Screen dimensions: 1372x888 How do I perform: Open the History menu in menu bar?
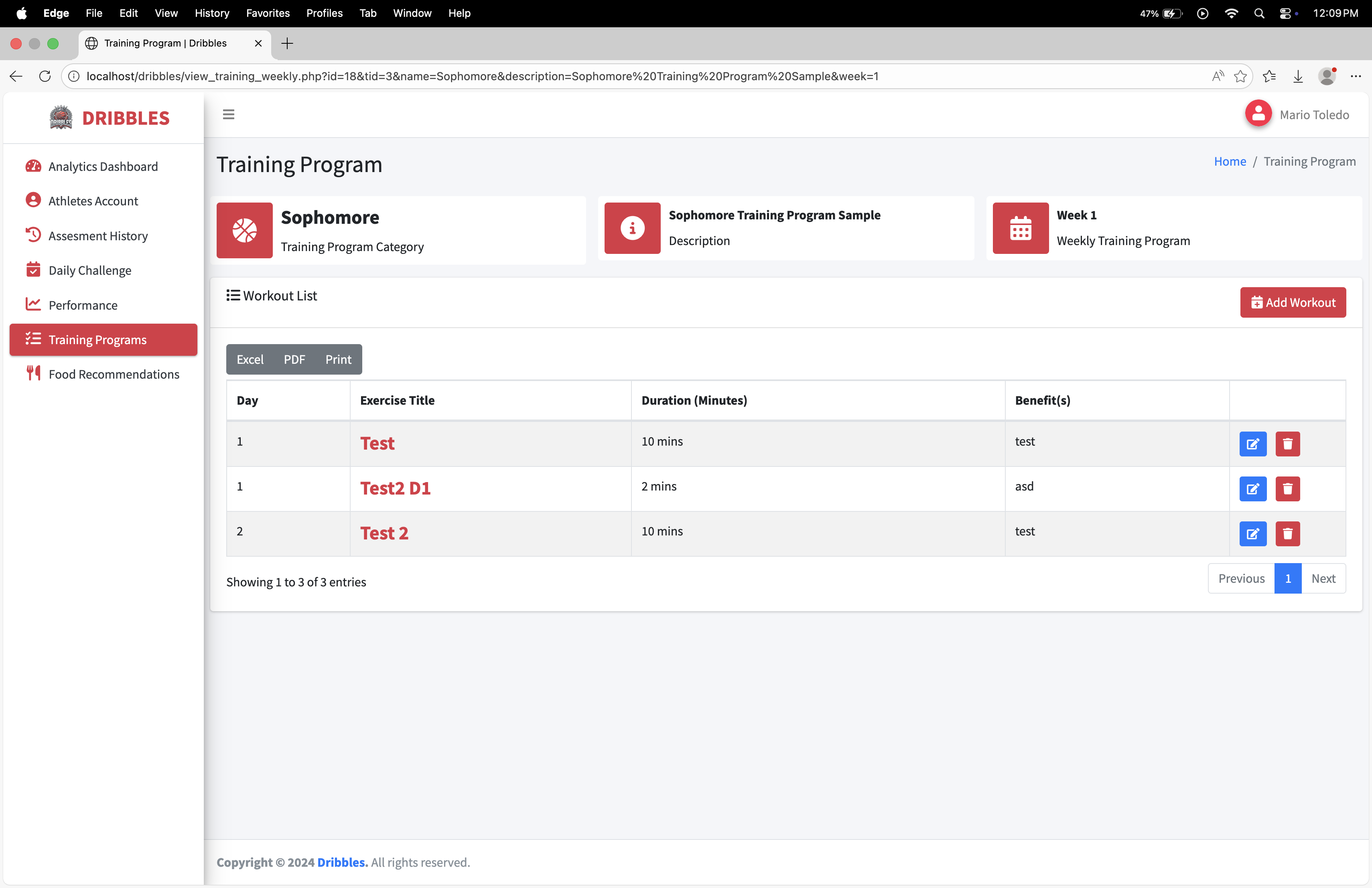tap(211, 13)
